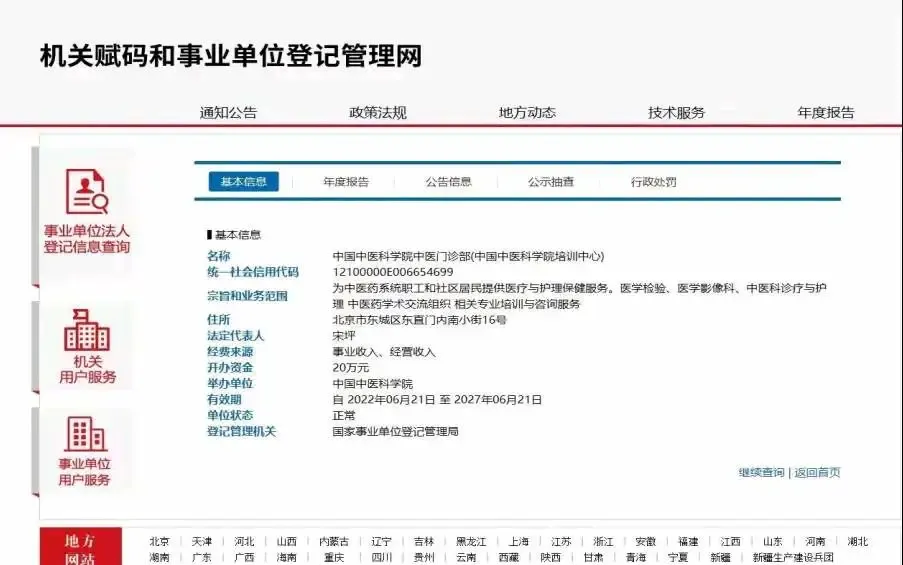The width and height of the screenshot is (903, 565).
Task: Open the 新疆生产建设兵团 local site link
Action: click(793, 558)
